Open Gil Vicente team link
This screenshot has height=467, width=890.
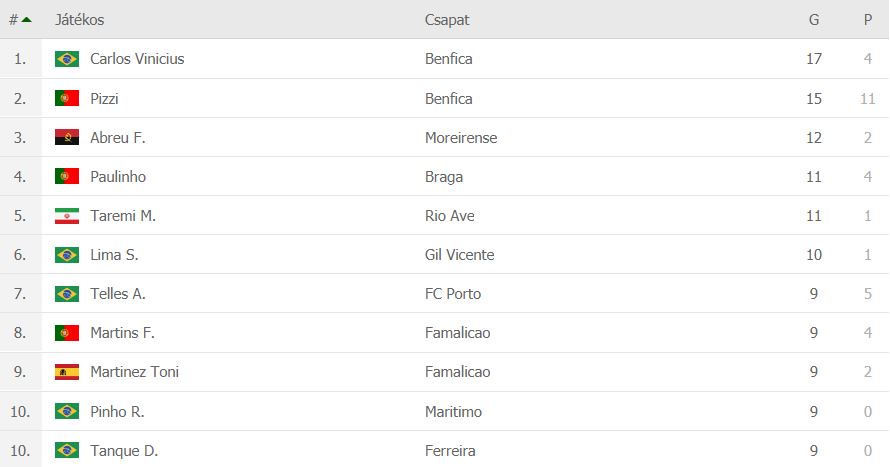460,255
